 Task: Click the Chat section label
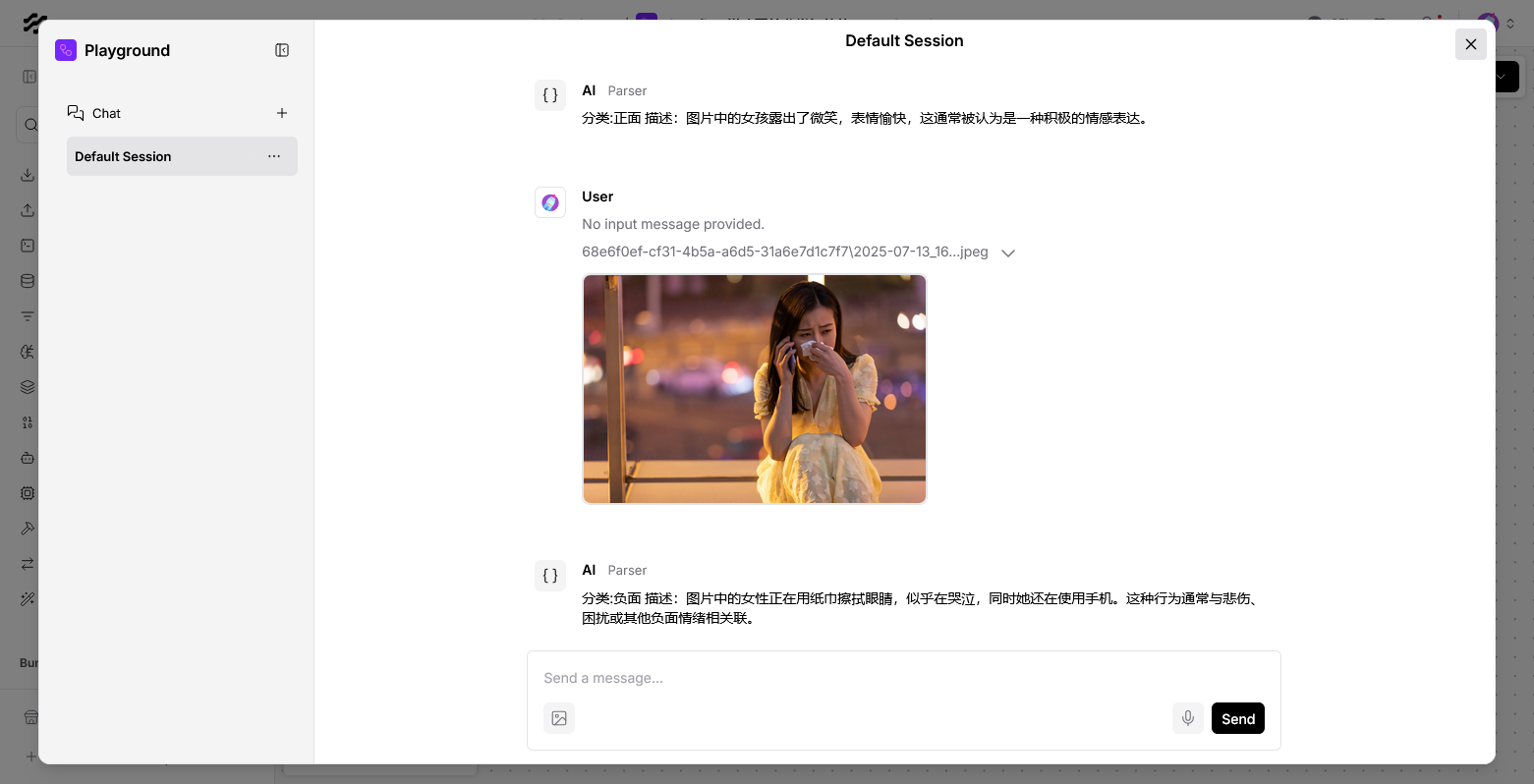click(106, 113)
